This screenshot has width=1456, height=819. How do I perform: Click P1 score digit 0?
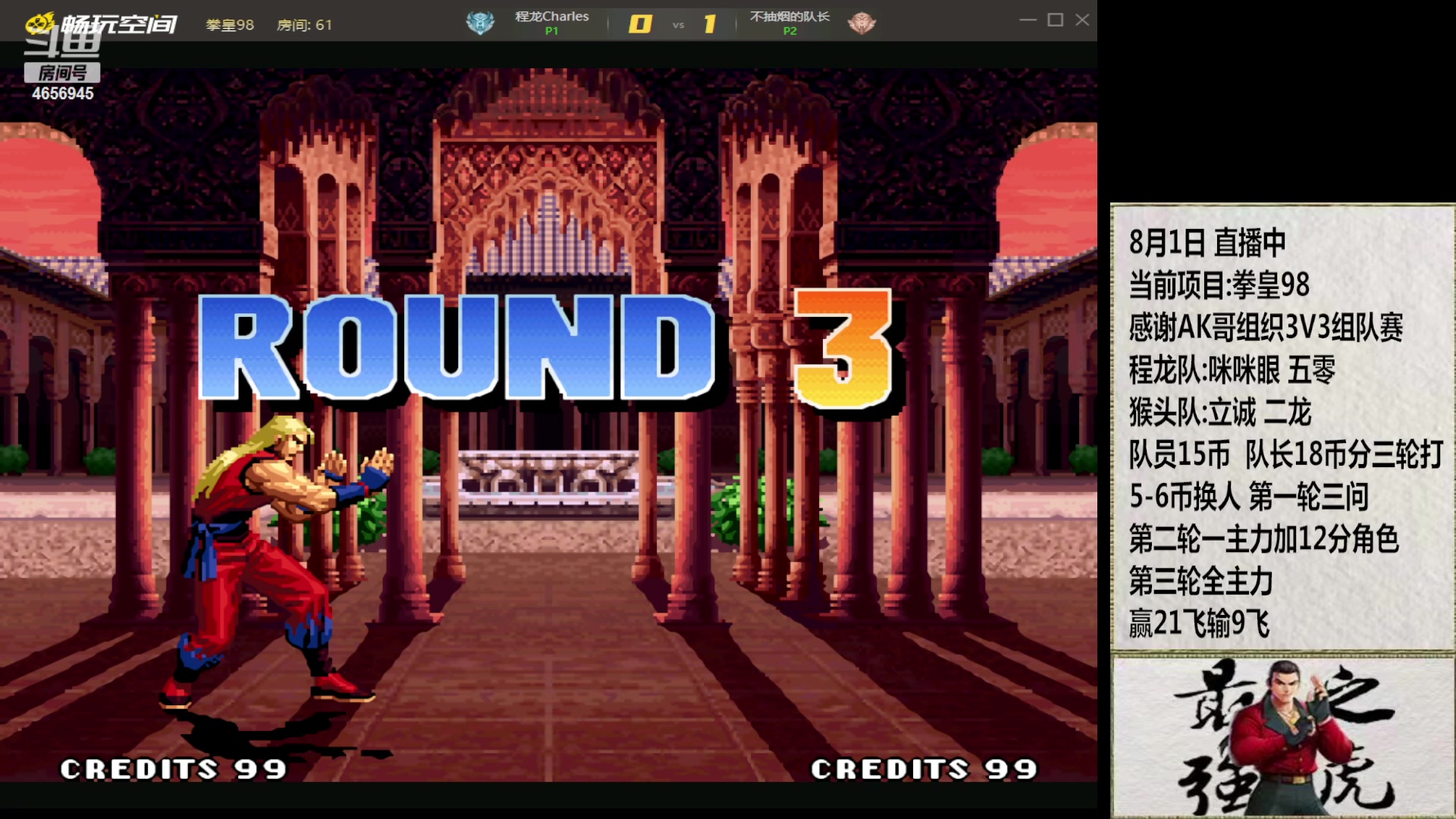(x=640, y=24)
